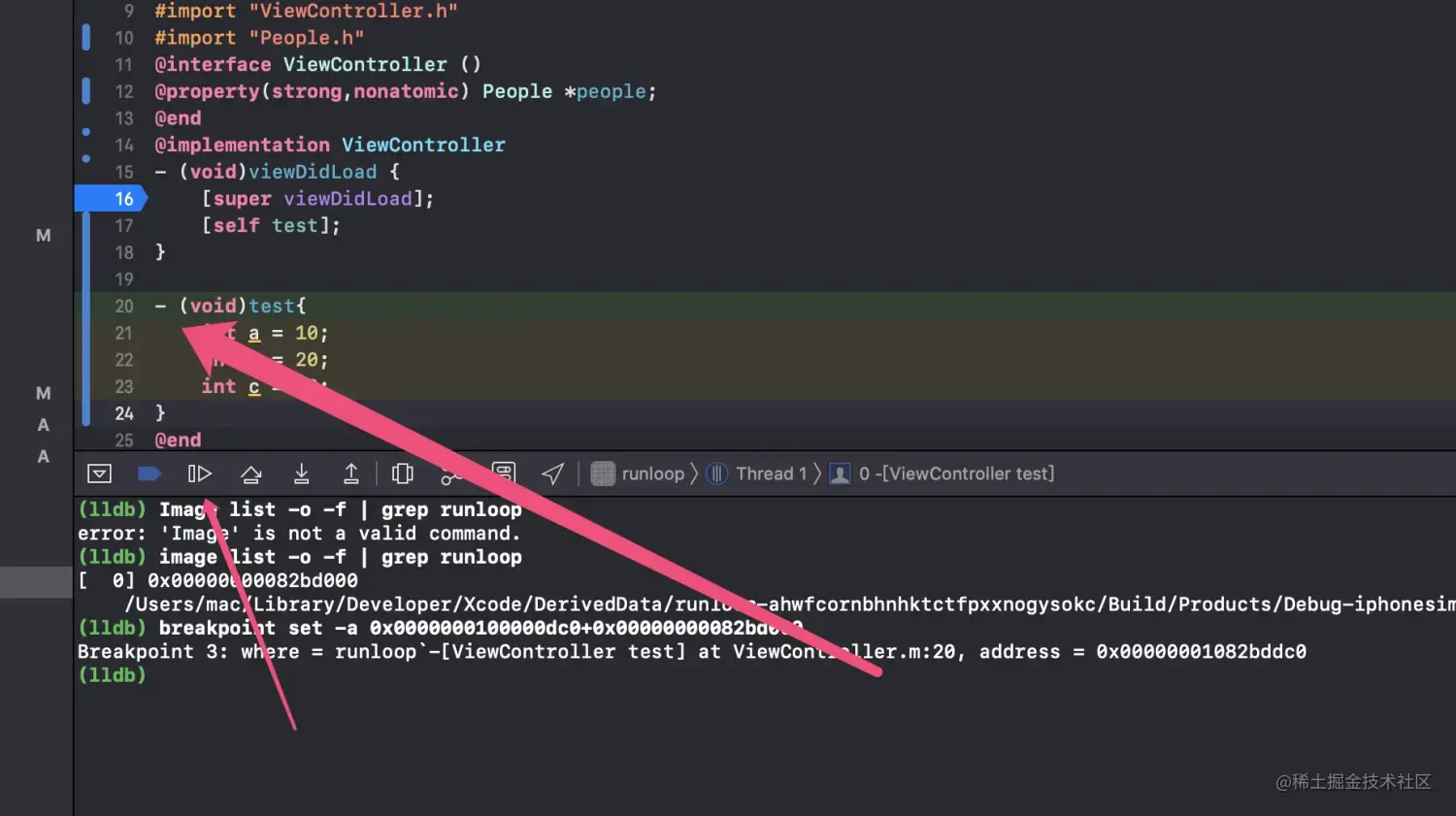The image size is (1456, 816).
Task: Open the -[ViewController test] stack frame item
Action: tap(942, 473)
